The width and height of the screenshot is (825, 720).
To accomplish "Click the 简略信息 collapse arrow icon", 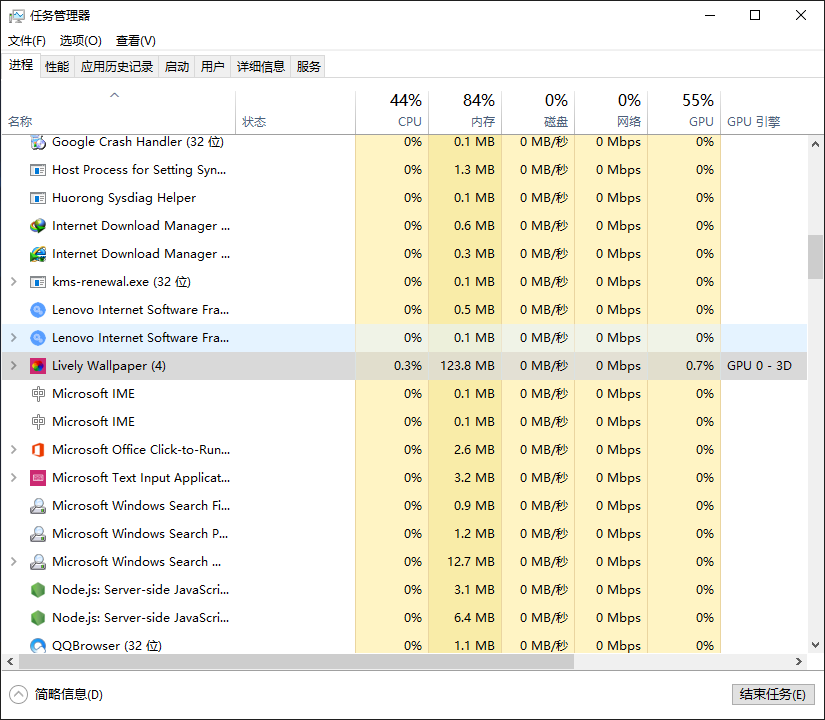I will click(x=18, y=695).
